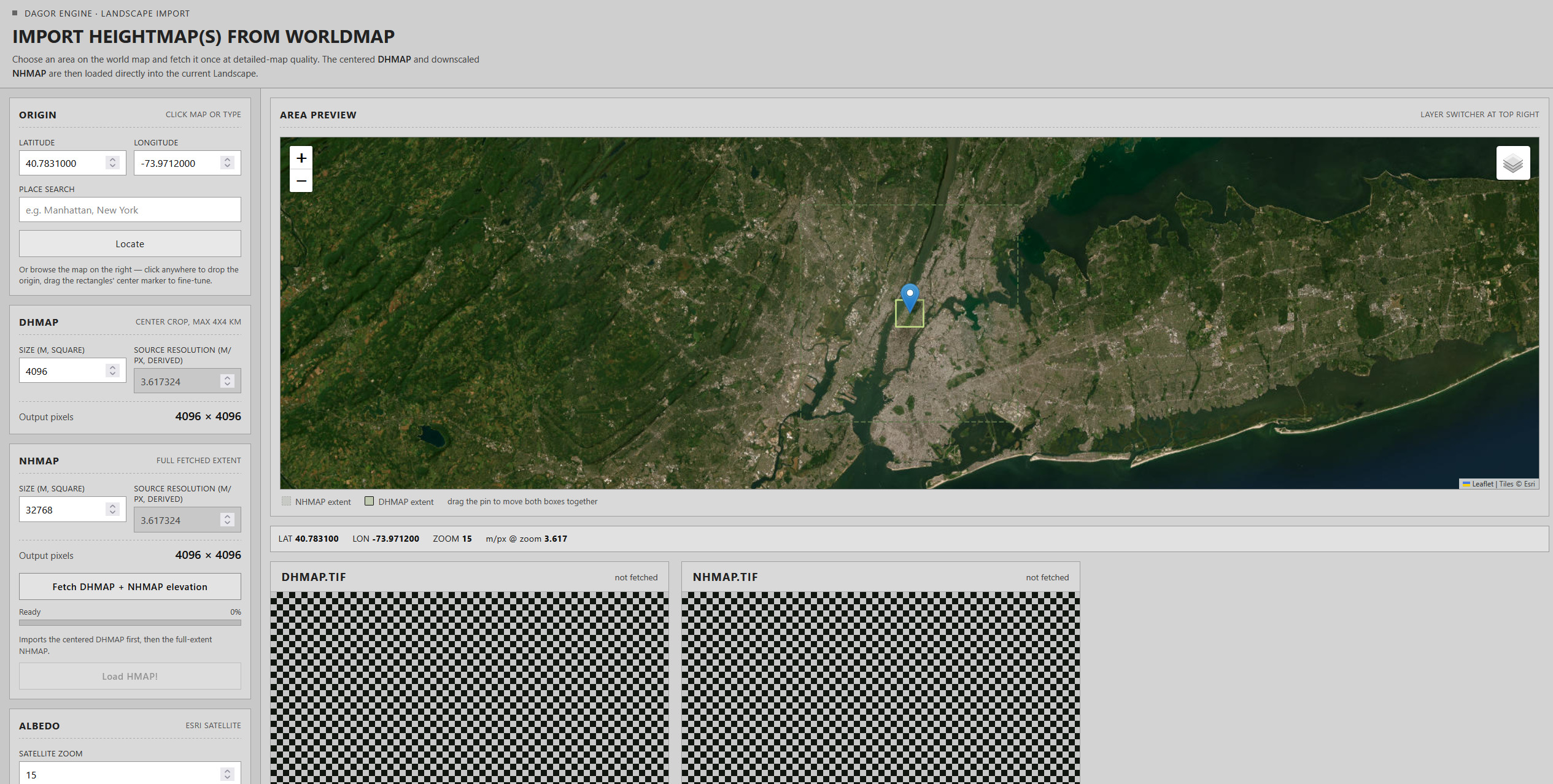Screen dimensions: 1553x784
Task: Click the Load HMAP! button
Action: [130, 676]
